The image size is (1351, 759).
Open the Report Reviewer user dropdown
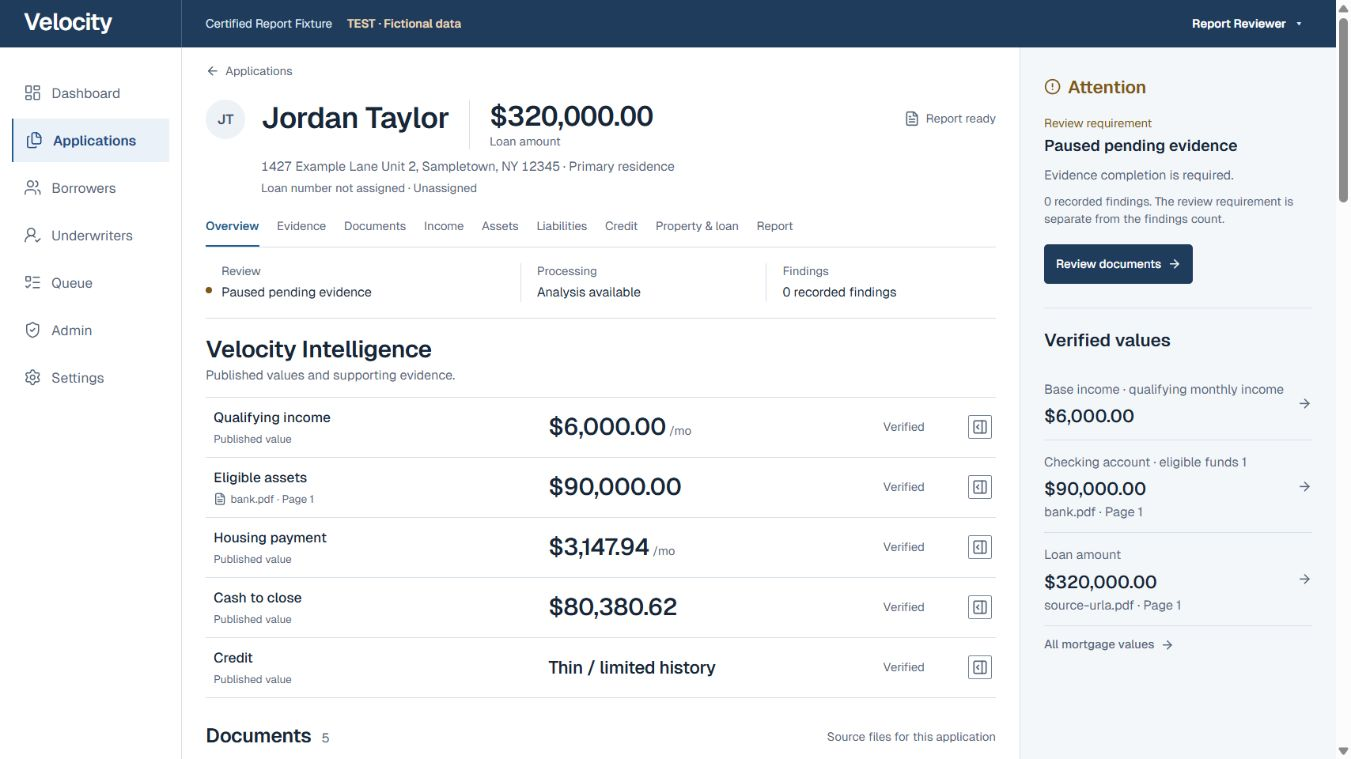tap(1247, 24)
